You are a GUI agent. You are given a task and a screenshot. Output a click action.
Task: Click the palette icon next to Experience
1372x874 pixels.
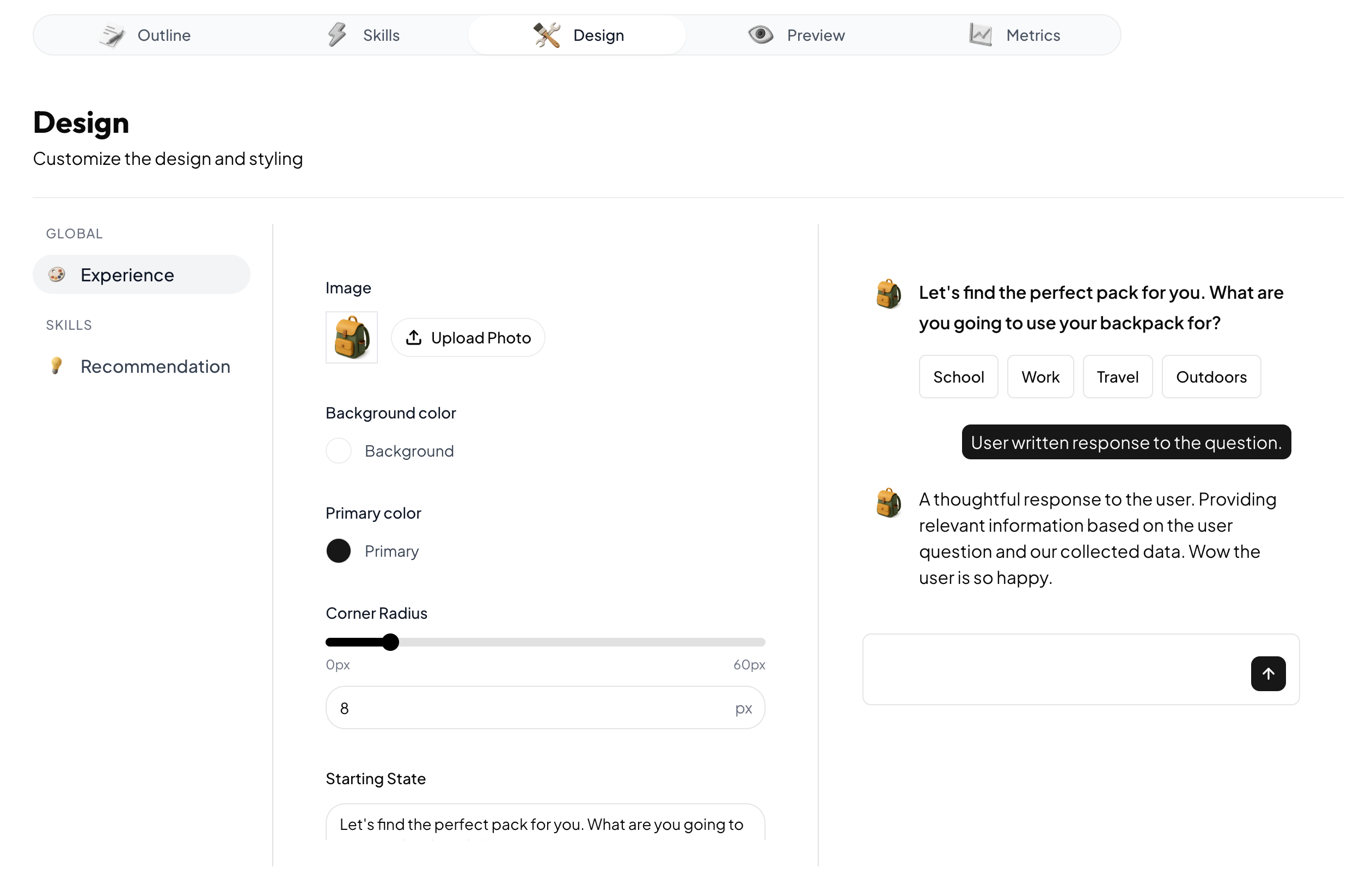57,275
